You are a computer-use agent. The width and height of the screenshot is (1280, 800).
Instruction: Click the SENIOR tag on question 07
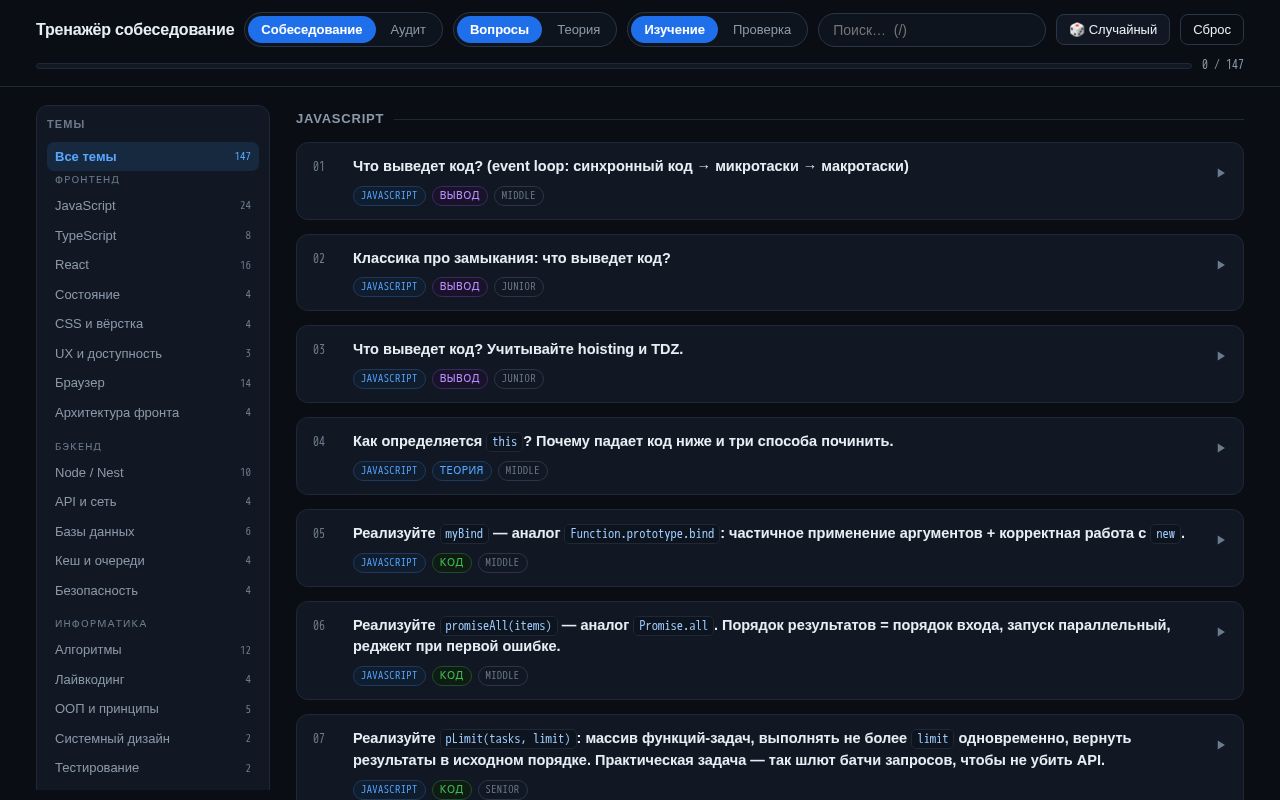[x=502, y=790]
